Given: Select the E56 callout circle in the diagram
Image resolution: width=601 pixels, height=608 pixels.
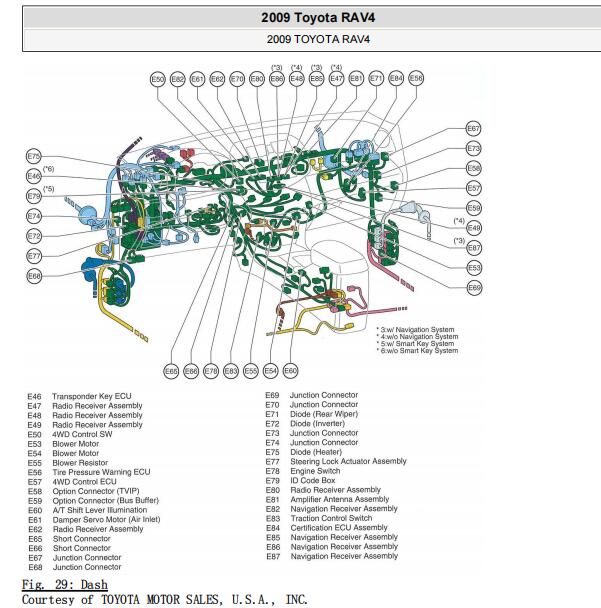Looking at the screenshot, I should point(416,78).
